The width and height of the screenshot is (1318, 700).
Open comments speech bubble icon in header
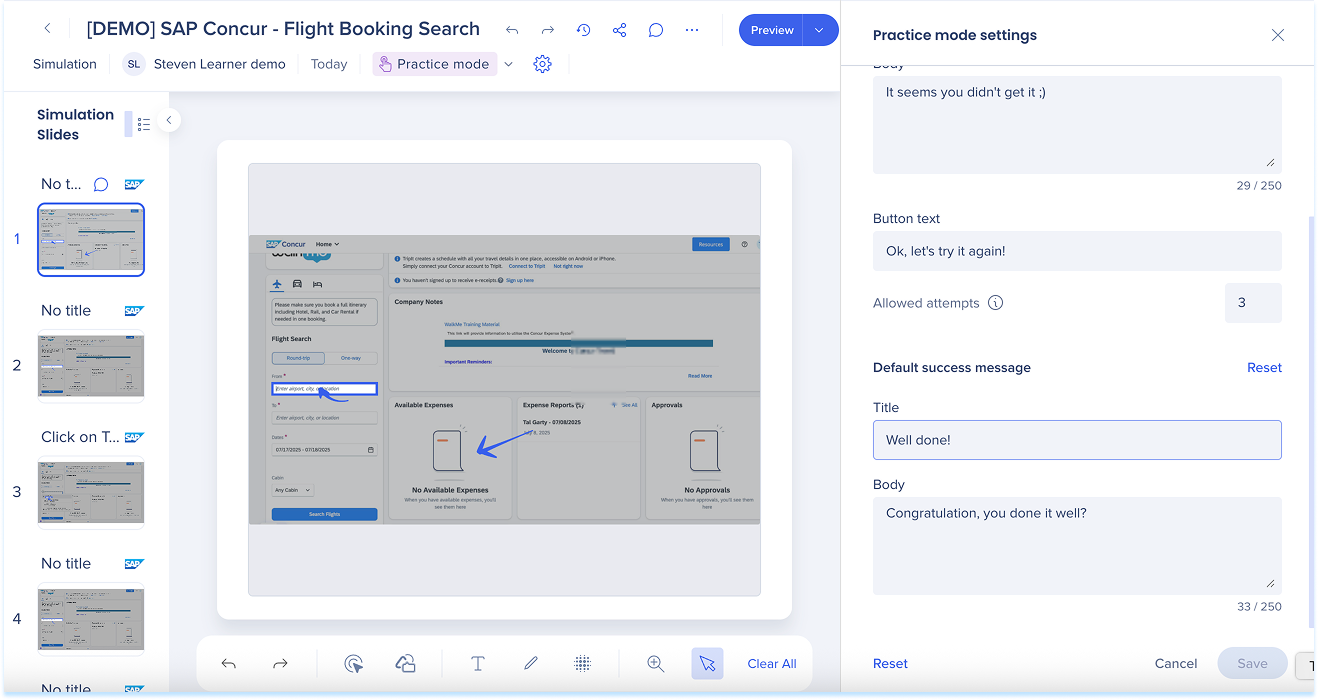point(656,30)
